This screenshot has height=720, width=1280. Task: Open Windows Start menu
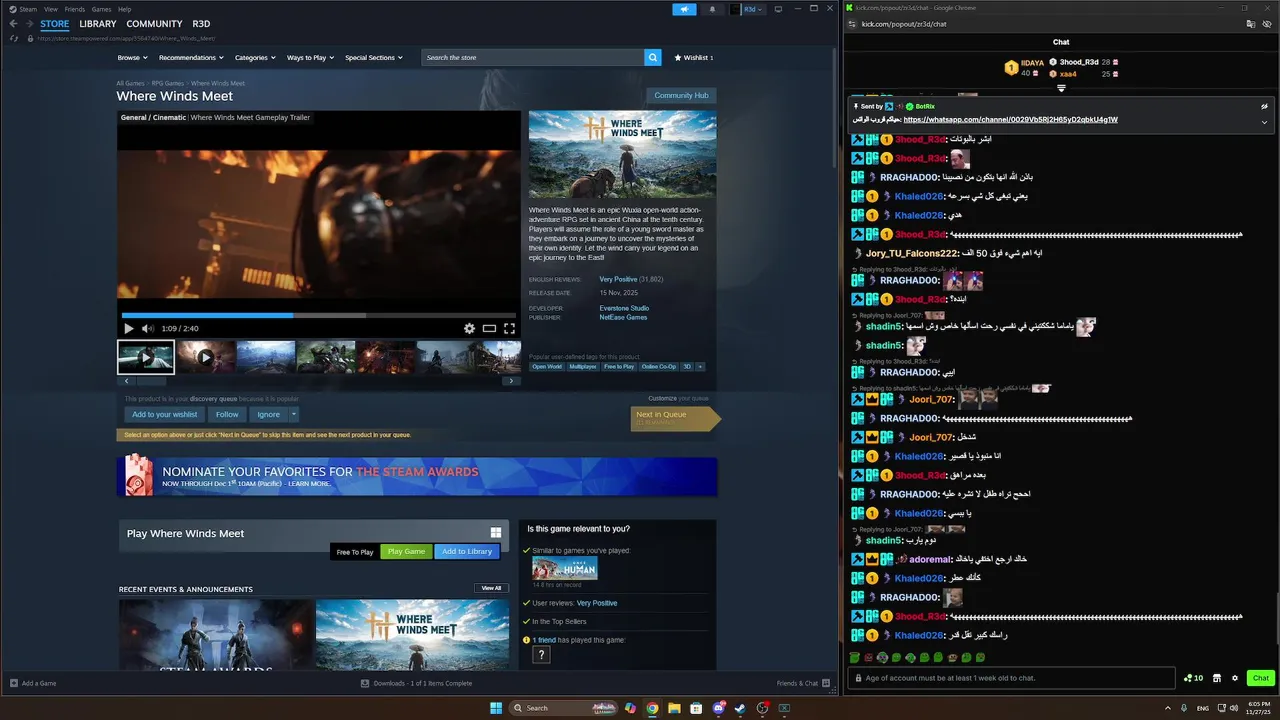(496, 708)
